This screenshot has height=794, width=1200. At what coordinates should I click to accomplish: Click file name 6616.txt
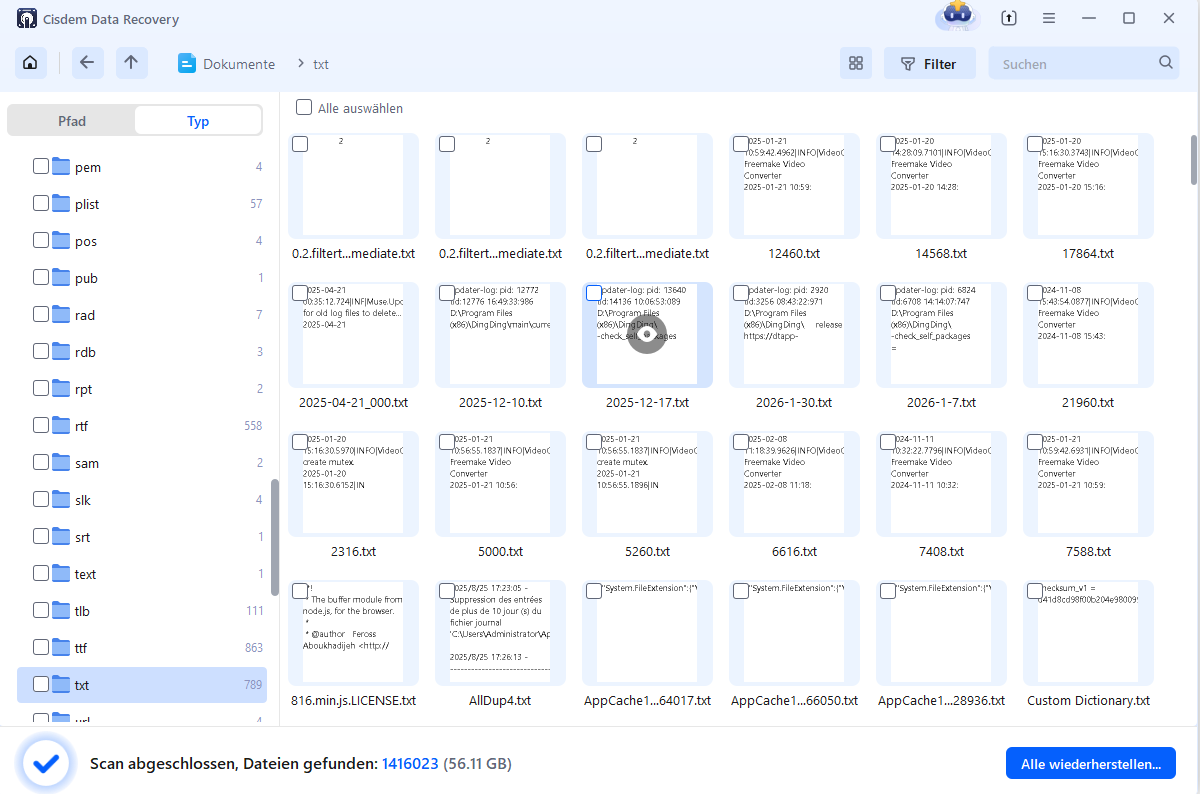pyautogui.click(x=794, y=551)
